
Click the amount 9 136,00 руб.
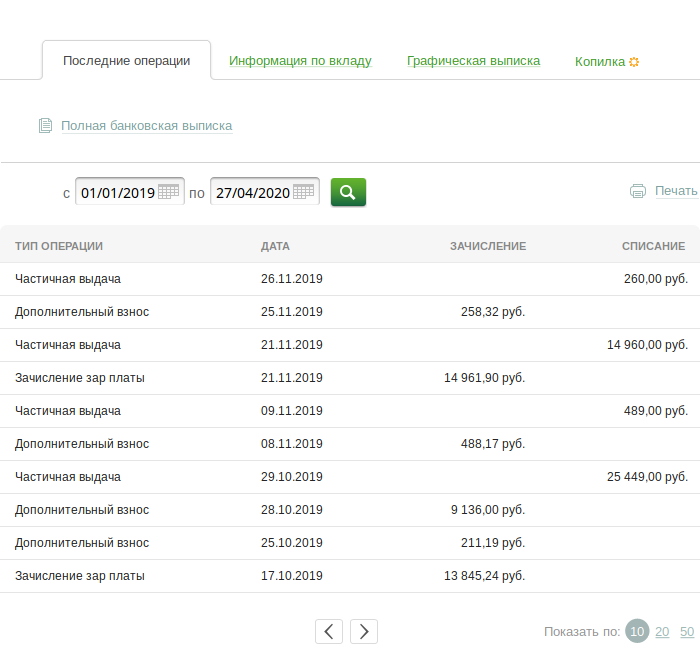(488, 510)
